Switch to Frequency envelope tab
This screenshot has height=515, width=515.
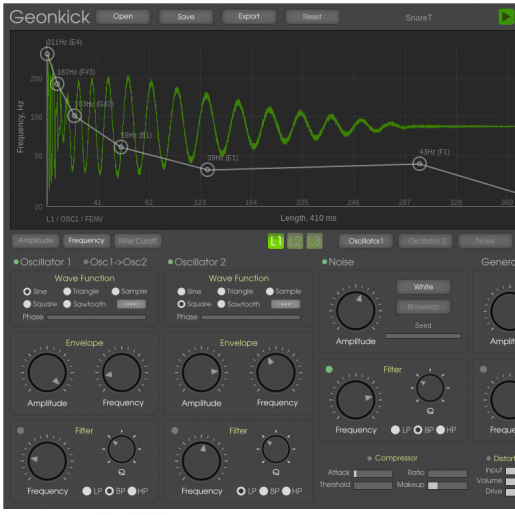click(x=86, y=241)
